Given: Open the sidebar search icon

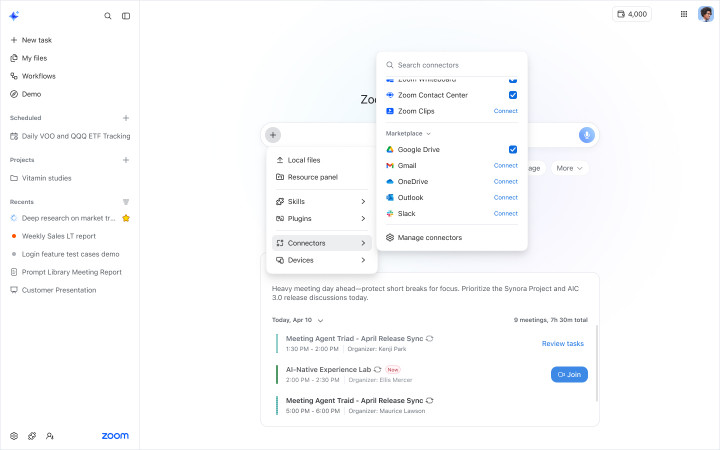Looking at the screenshot, I should click(x=107, y=16).
